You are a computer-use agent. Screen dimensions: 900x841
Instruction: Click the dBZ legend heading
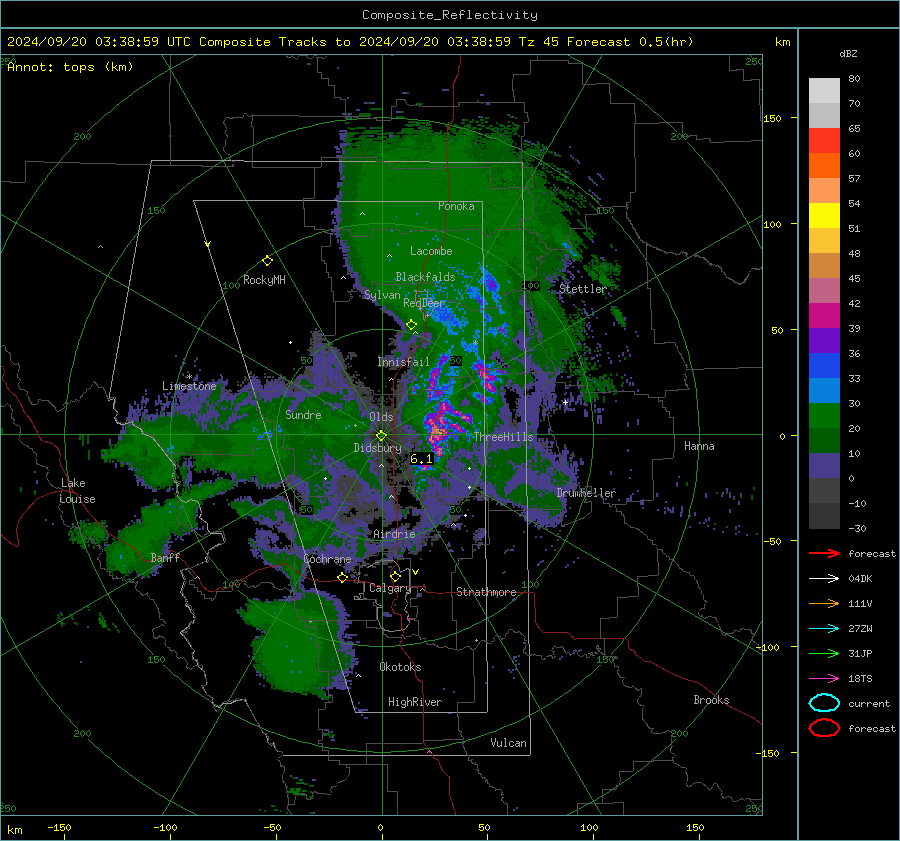tap(848, 54)
